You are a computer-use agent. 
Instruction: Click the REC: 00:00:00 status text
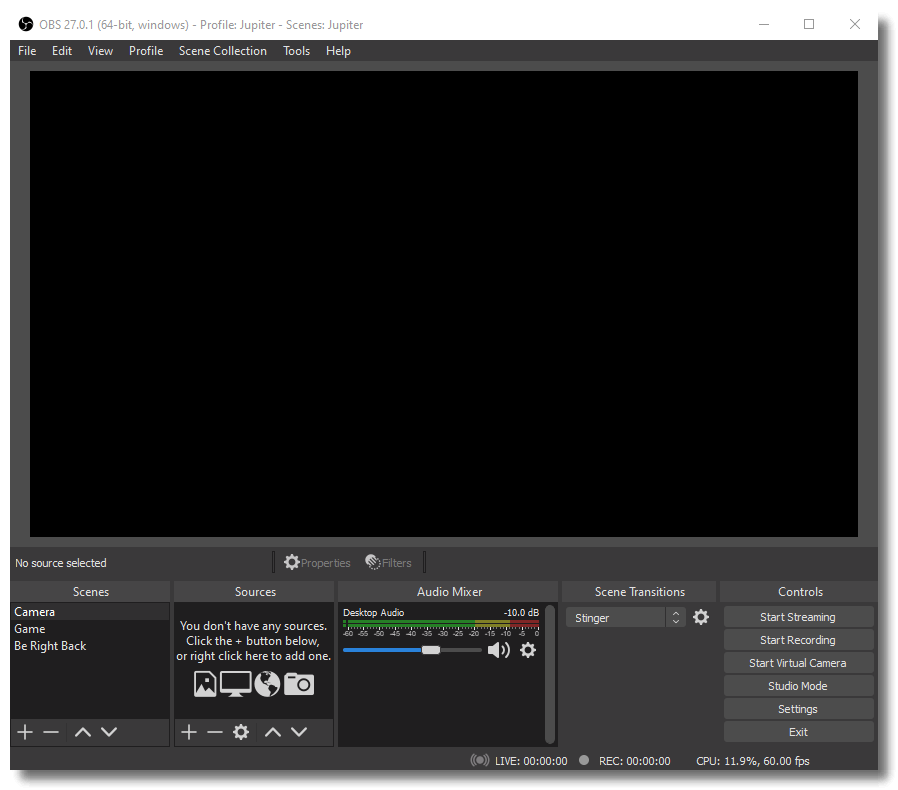pyautogui.click(x=635, y=761)
